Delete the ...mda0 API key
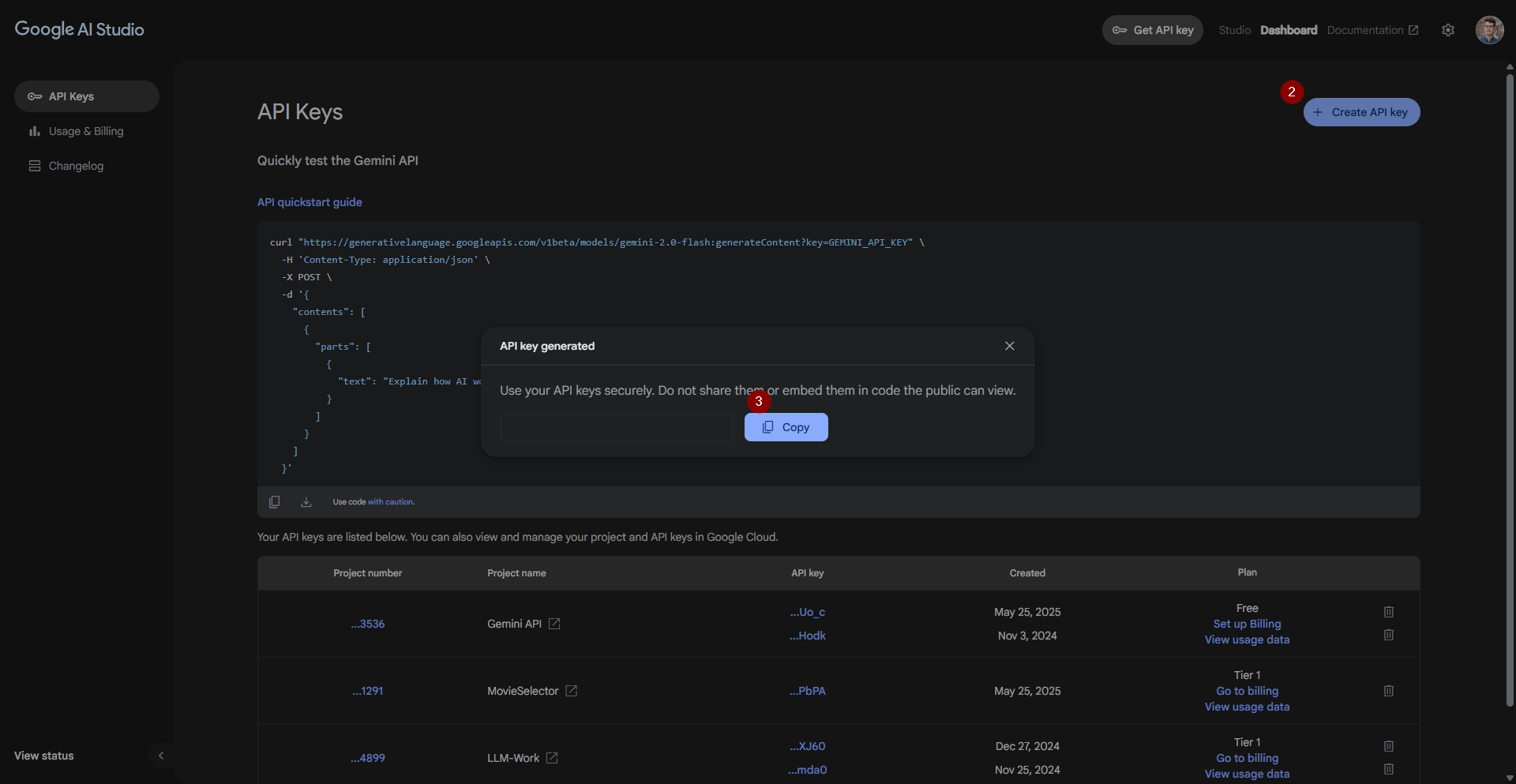Image resolution: width=1516 pixels, height=784 pixels. 1389,769
